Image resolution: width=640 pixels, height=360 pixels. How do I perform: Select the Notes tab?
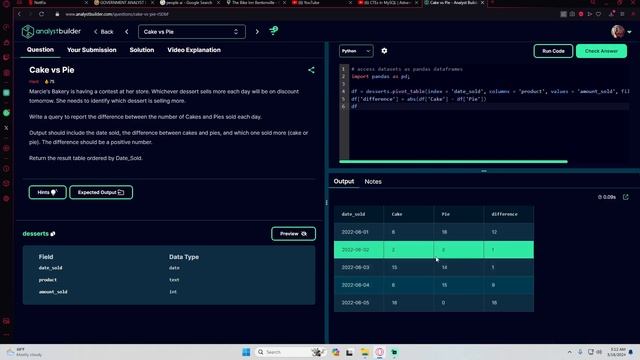coord(373,182)
